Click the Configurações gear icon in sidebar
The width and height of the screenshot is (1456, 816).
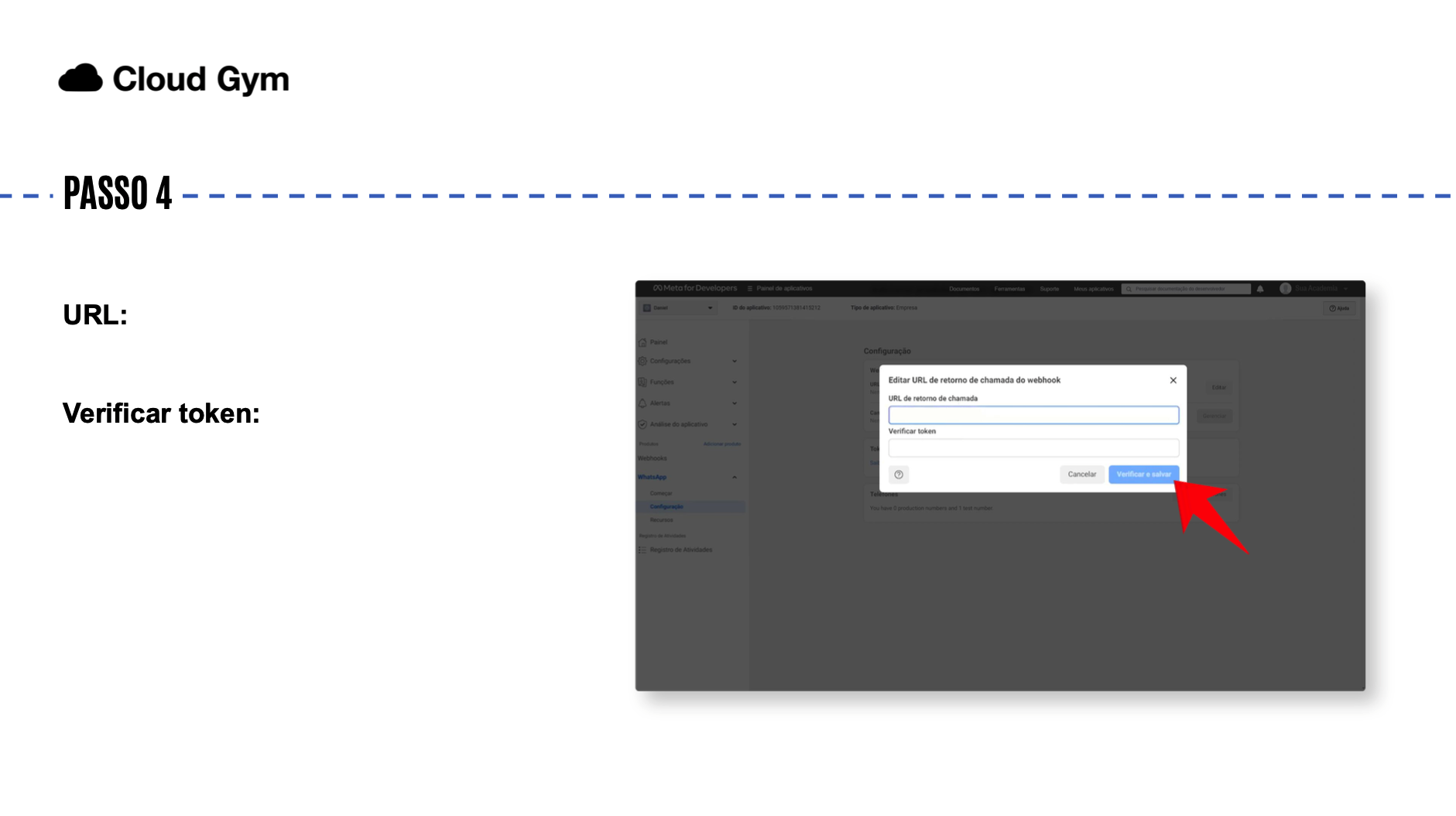coord(642,361)
